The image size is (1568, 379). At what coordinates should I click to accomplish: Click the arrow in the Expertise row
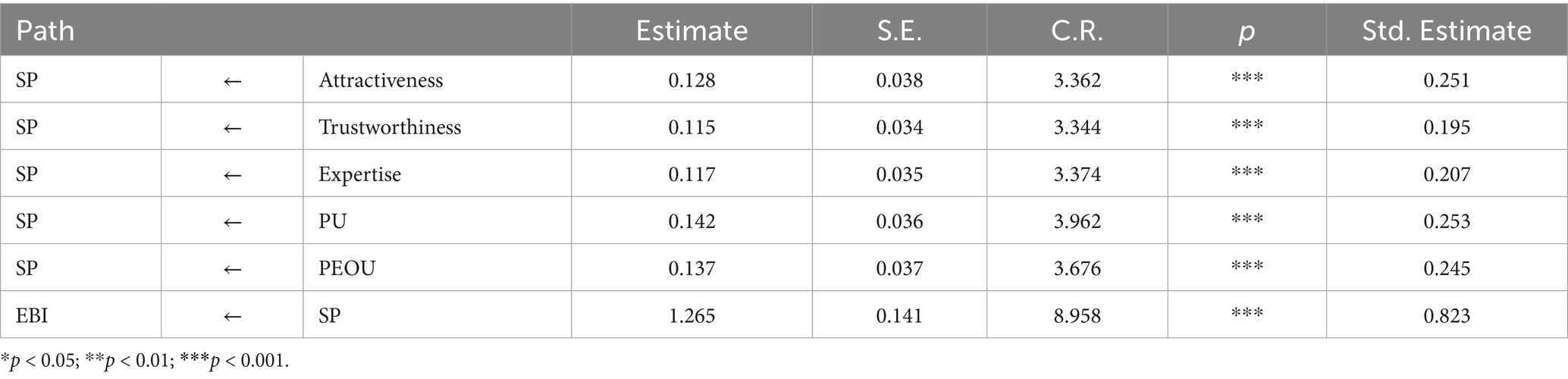(232, 174)
